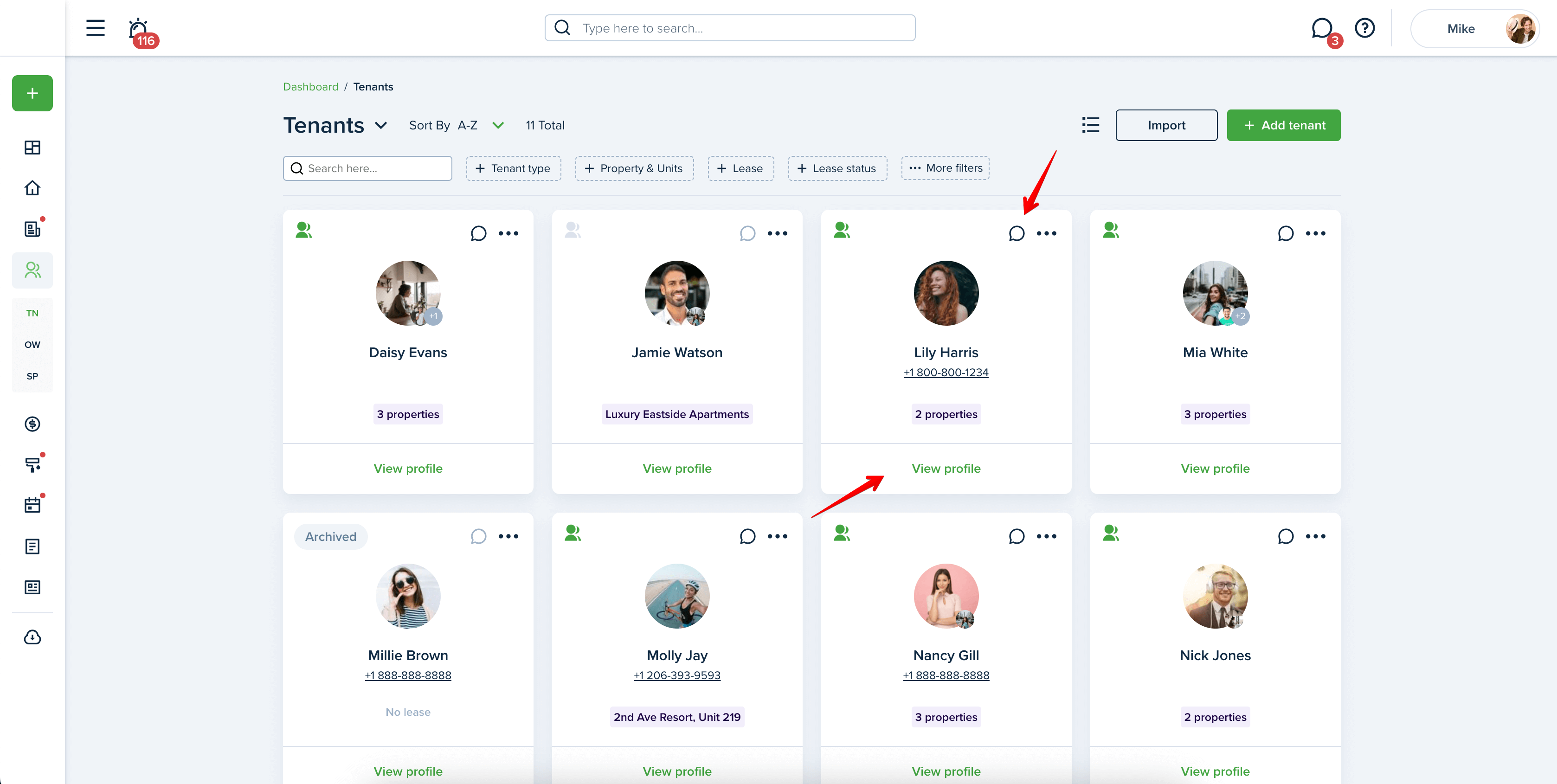Open the help question mark icon

point(1365,28)
